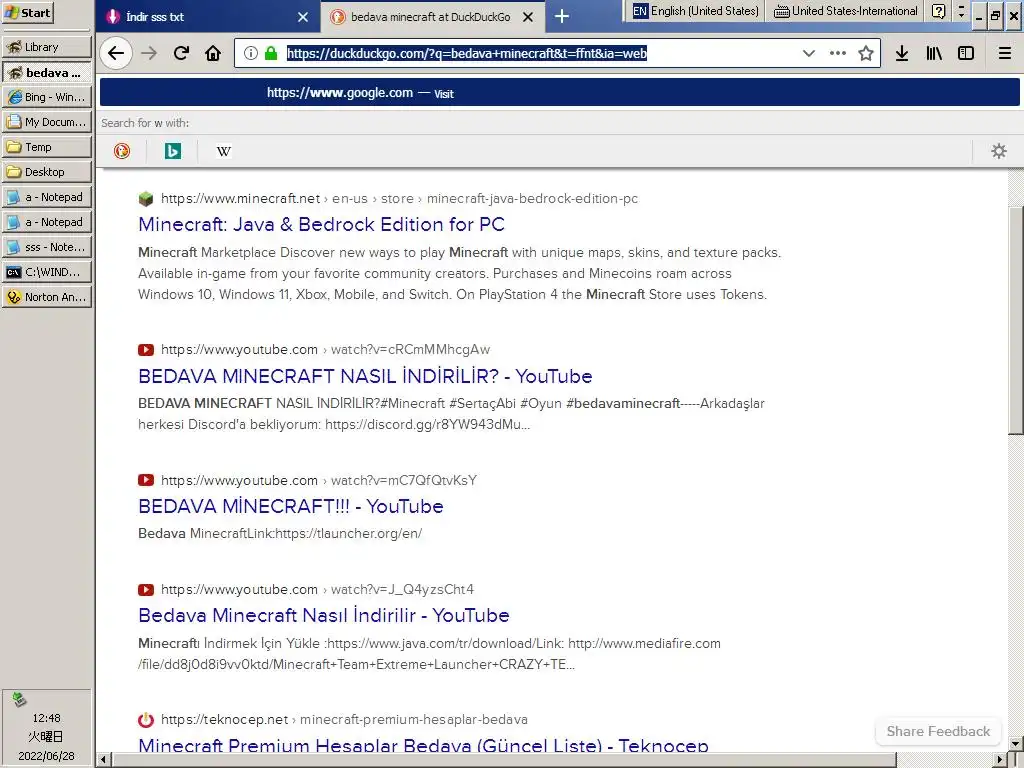The image size is (1024, 768).
Task: Switch to 'Bing - Win...' taskbar window
Action: pos(46,97)
